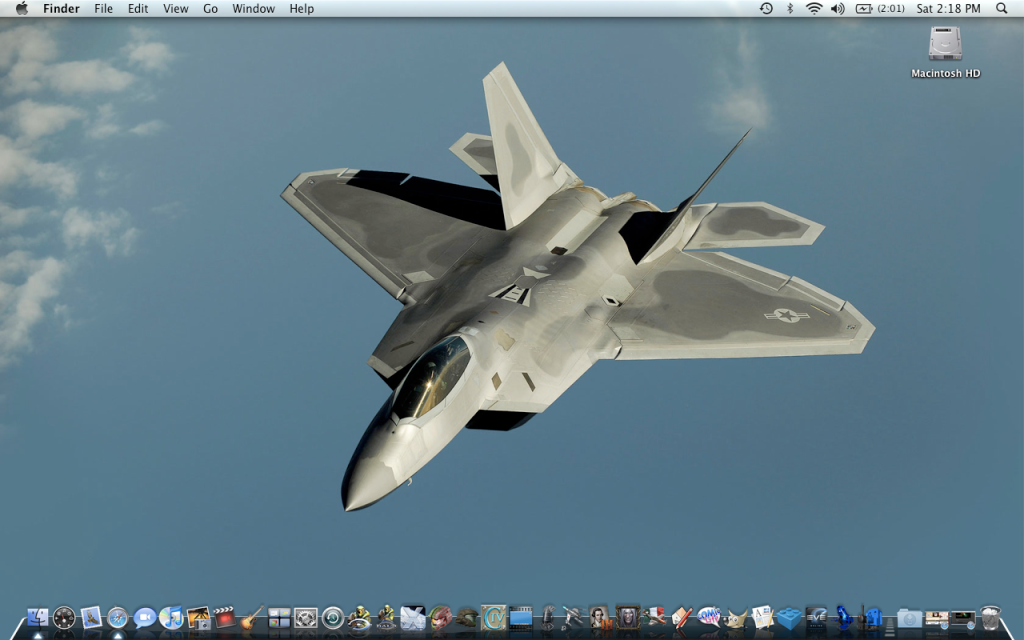Open the Trash in the dock
Screen dimensions: 1024x640
click(990, 618)
